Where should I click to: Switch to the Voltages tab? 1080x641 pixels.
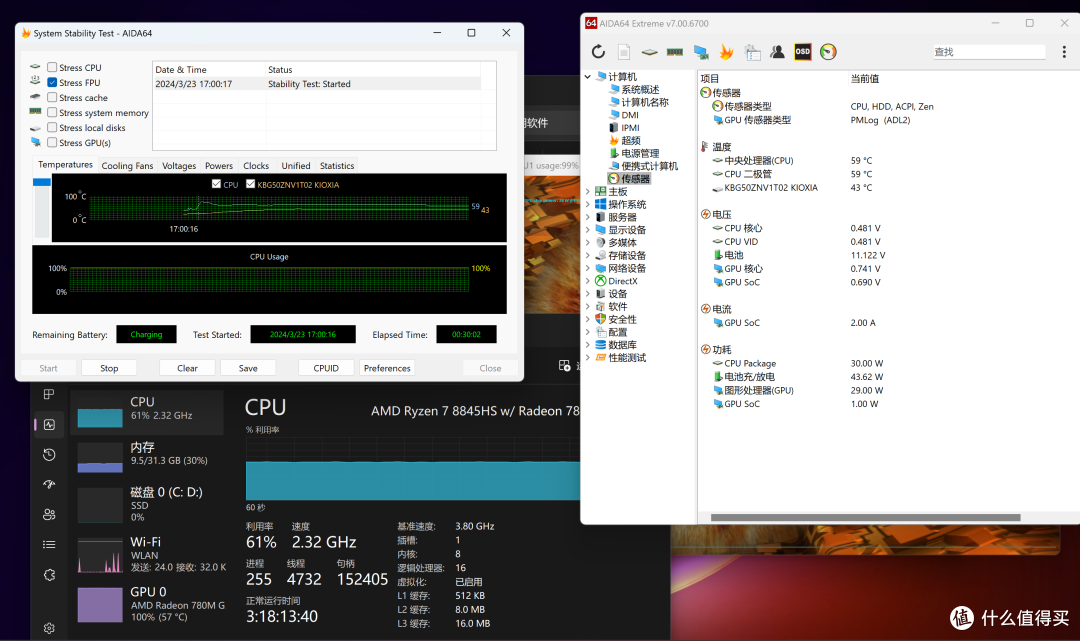[x=179, y=166]
